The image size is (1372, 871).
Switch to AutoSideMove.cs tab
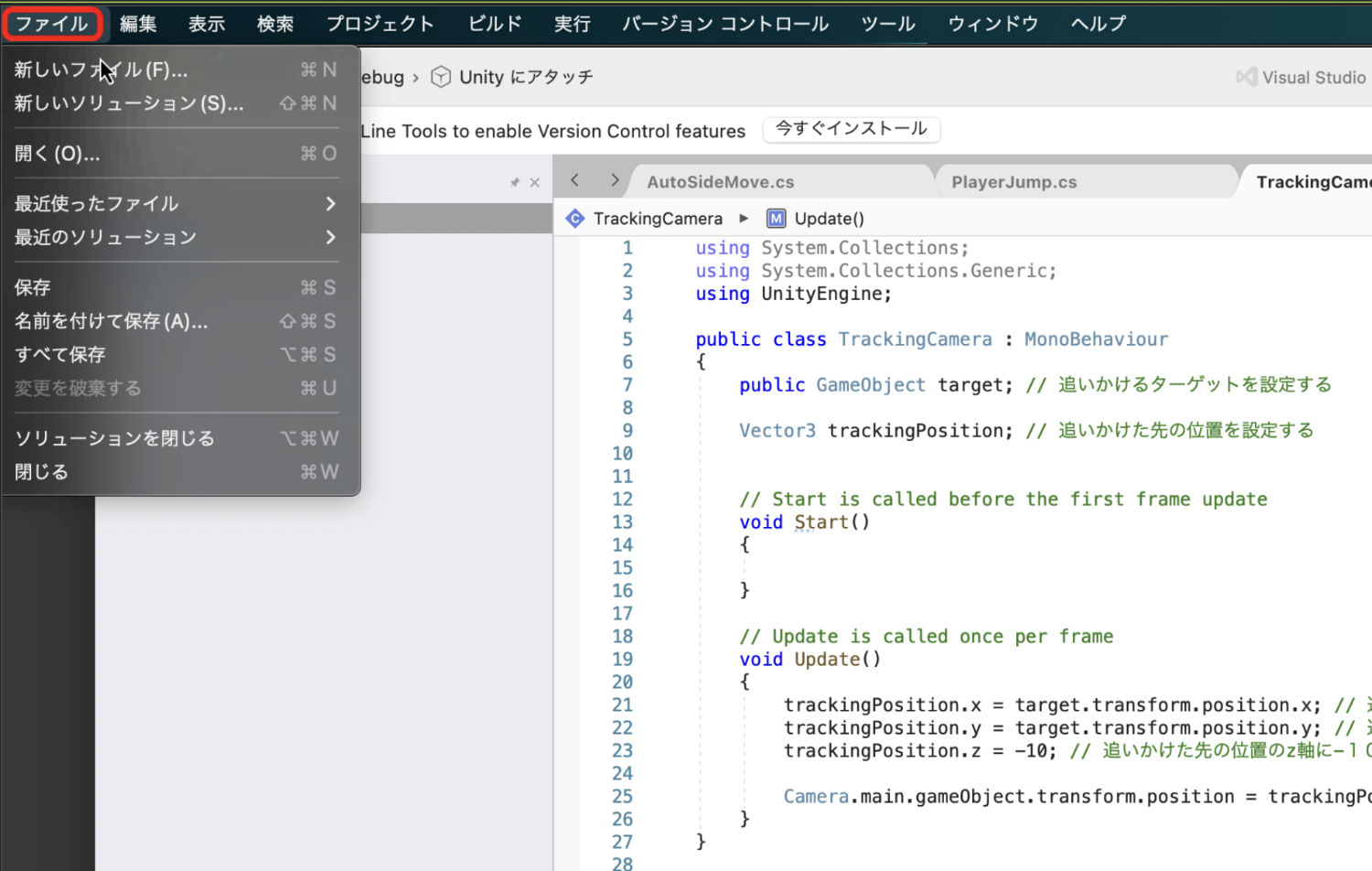click(721, 181)
